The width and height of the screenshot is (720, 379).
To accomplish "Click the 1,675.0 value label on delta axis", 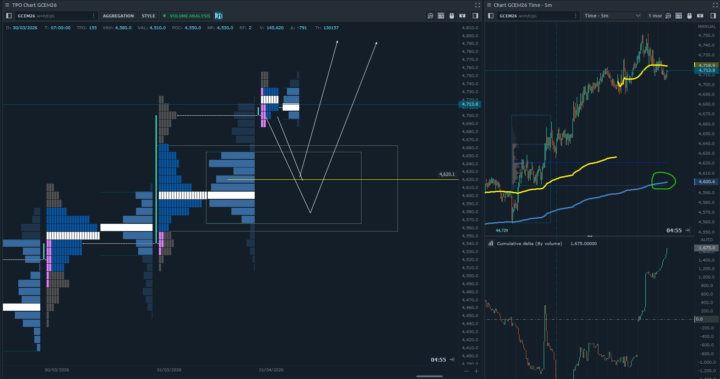I will coord(706,248).
